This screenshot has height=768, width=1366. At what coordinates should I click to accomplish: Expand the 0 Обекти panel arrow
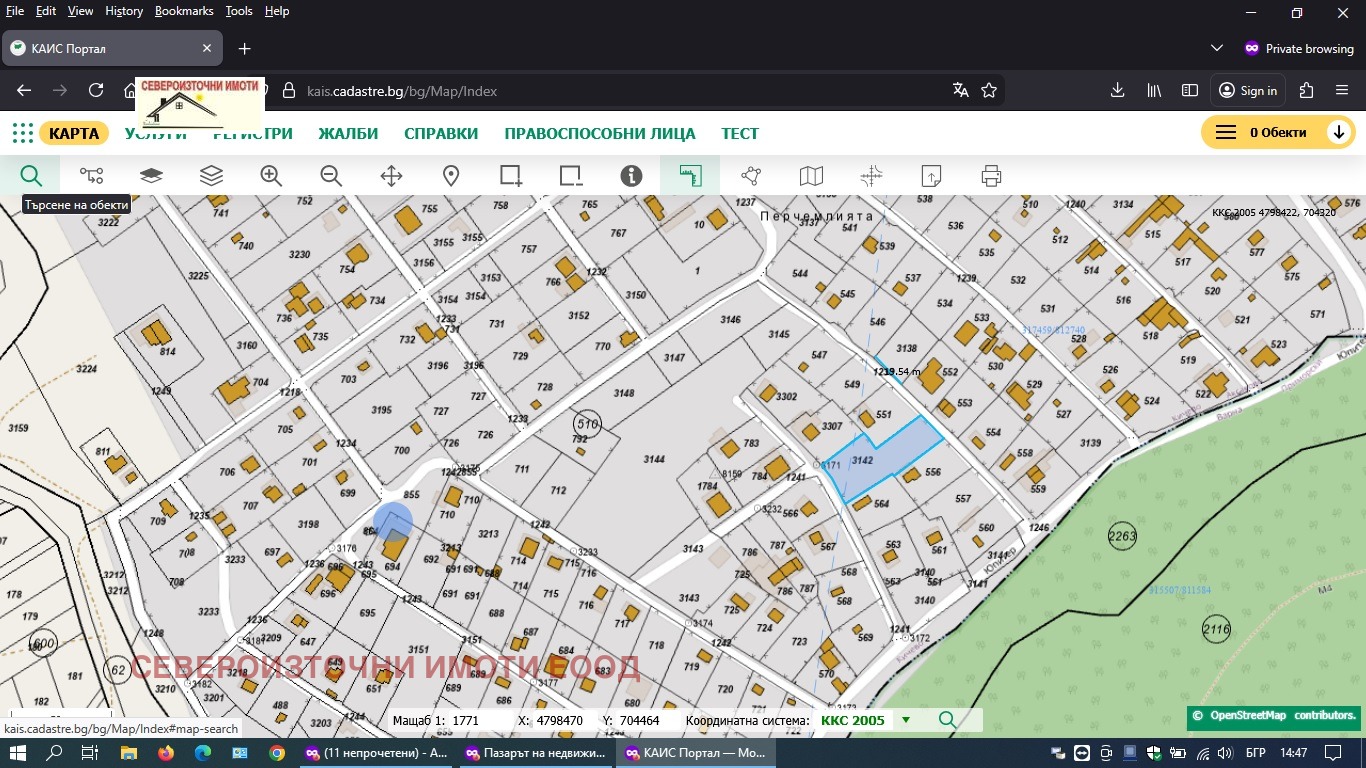tap(1338, 133)
